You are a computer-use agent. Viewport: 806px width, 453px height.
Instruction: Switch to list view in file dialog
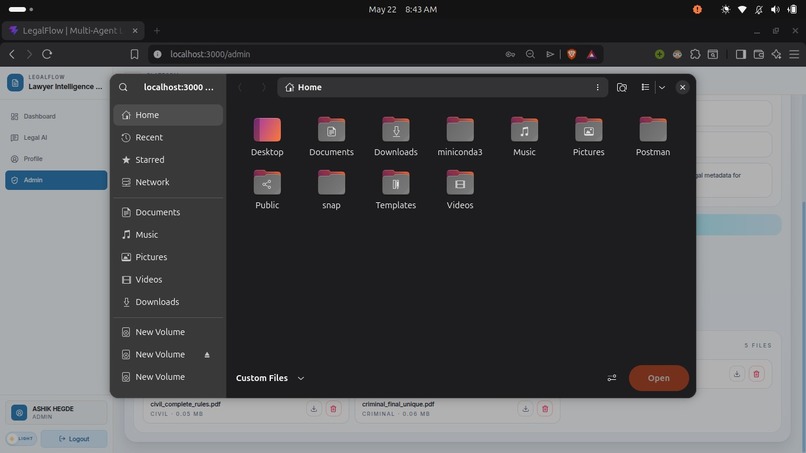tap(645, 87)
